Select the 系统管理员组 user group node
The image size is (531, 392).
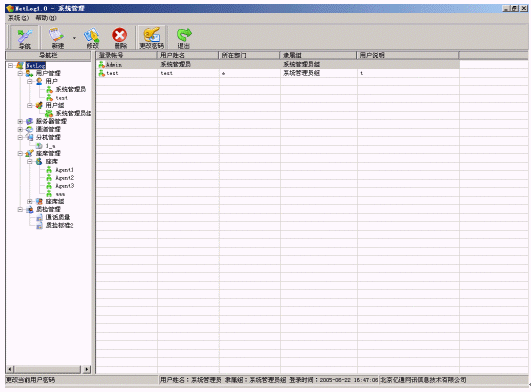[x=73, y=113]
